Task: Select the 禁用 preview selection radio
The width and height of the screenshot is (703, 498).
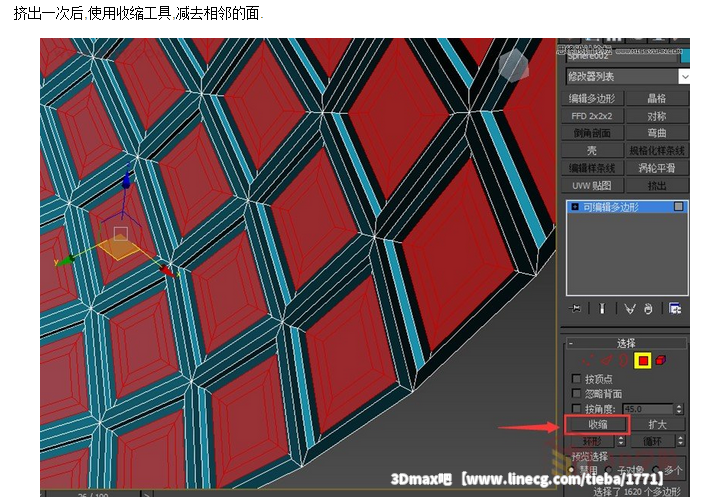Action: tap(571, 470)
